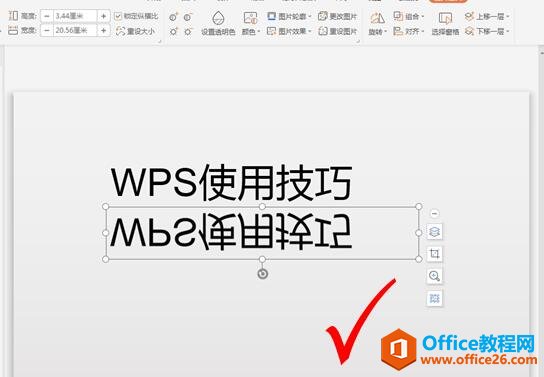Click the height label icon
Viewport: 544px width, 377px height.
point(13,16)
